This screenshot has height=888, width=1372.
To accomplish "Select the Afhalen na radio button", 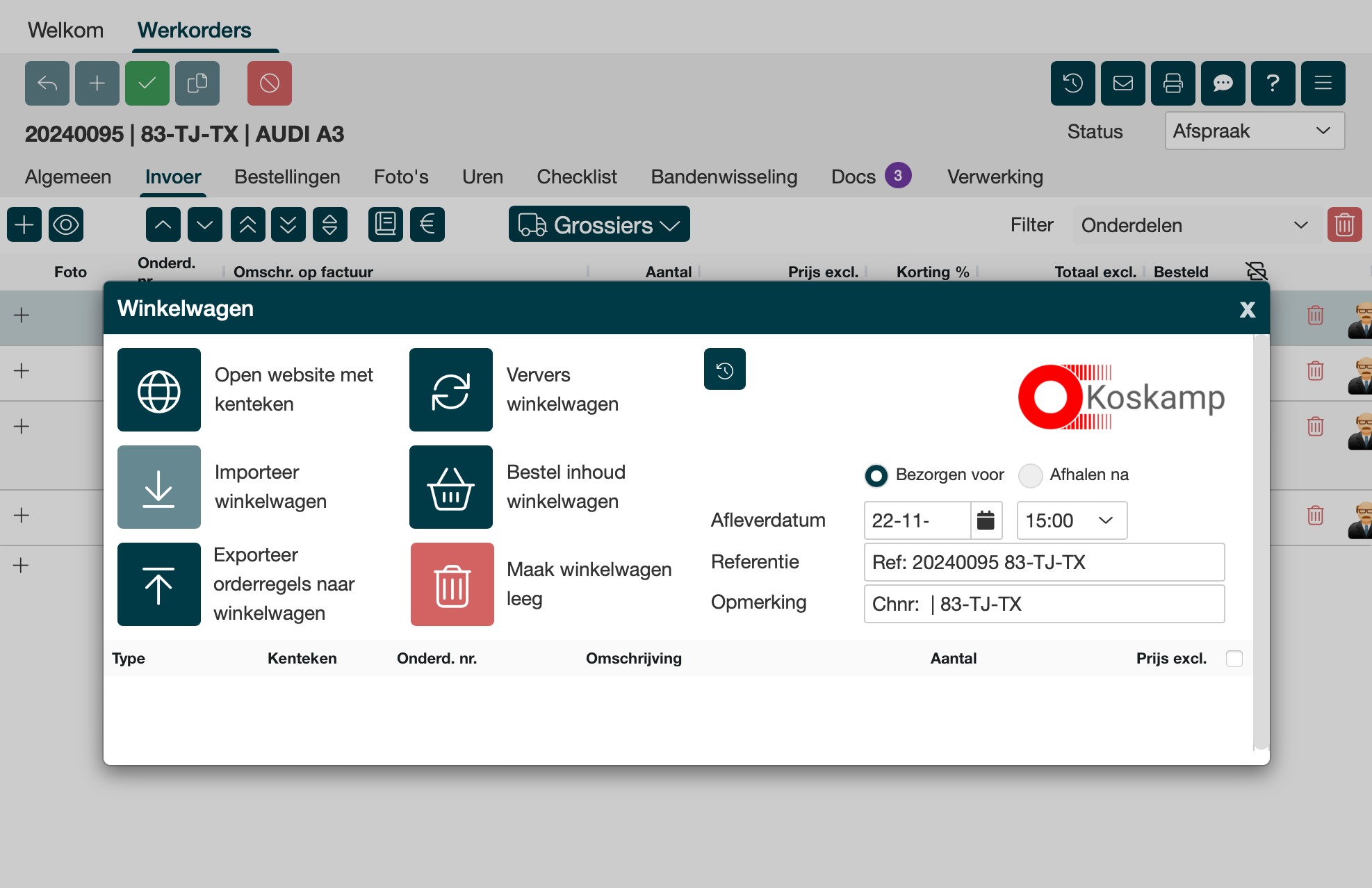I will point(1030,475).
